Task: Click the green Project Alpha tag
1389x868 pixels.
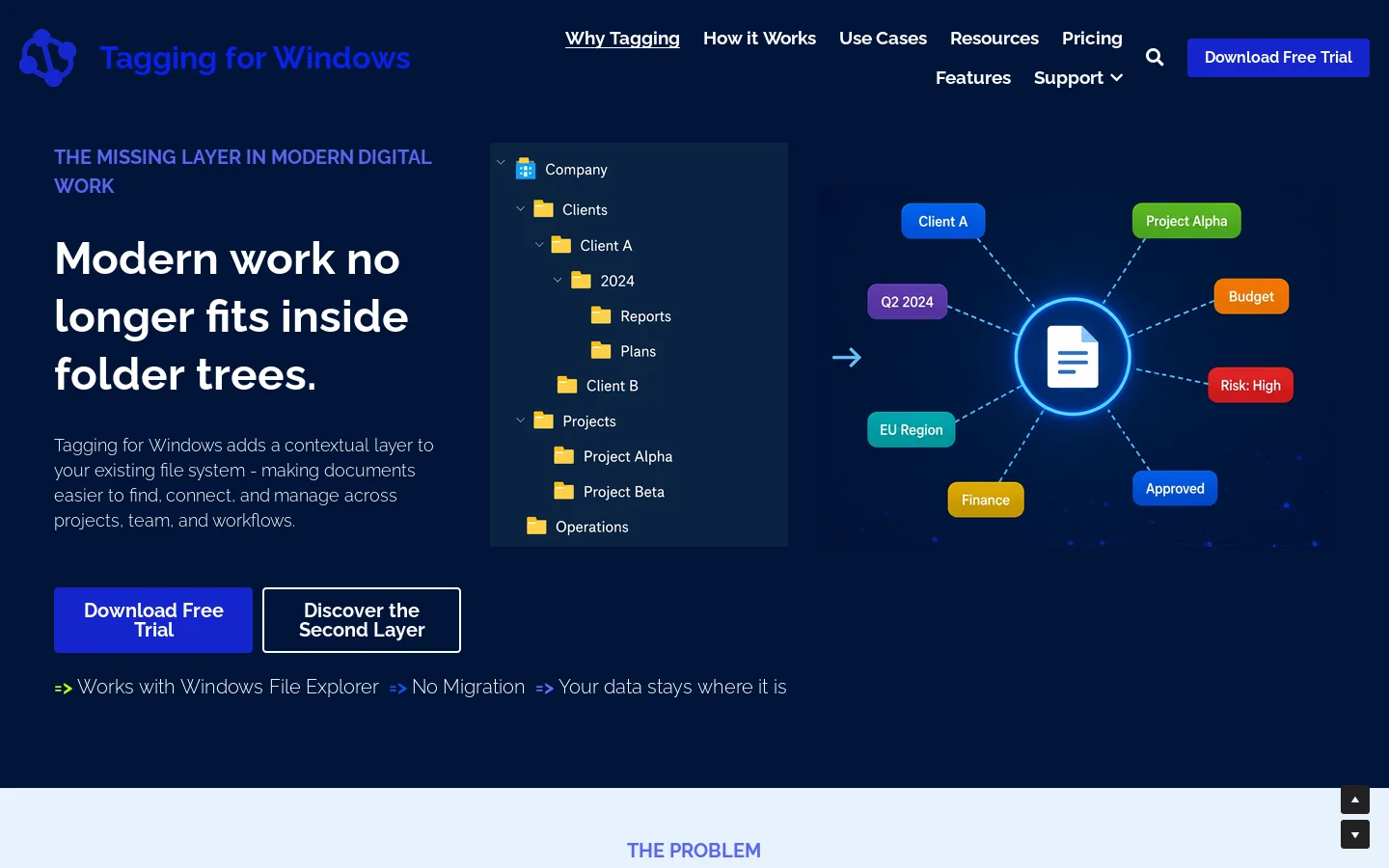Action: click(x=1186, y=221)
